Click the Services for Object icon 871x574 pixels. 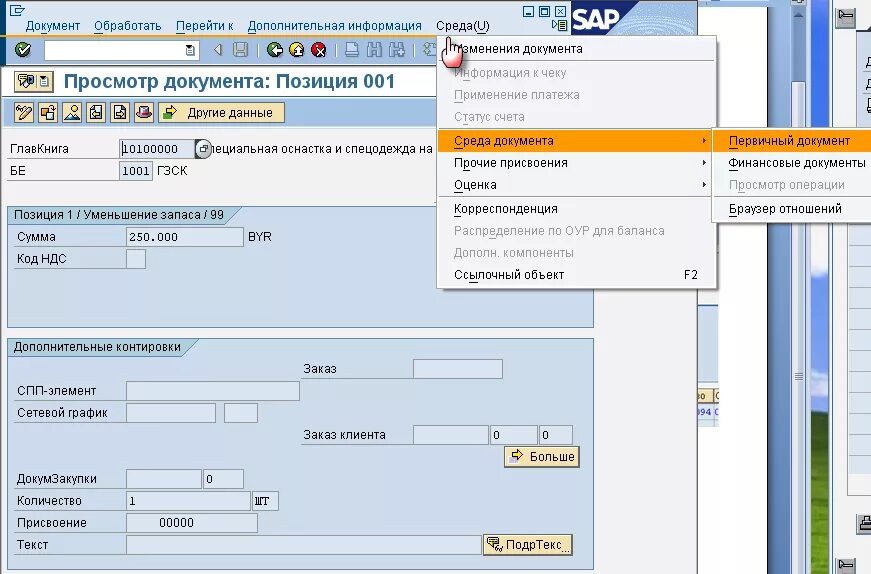26,82
